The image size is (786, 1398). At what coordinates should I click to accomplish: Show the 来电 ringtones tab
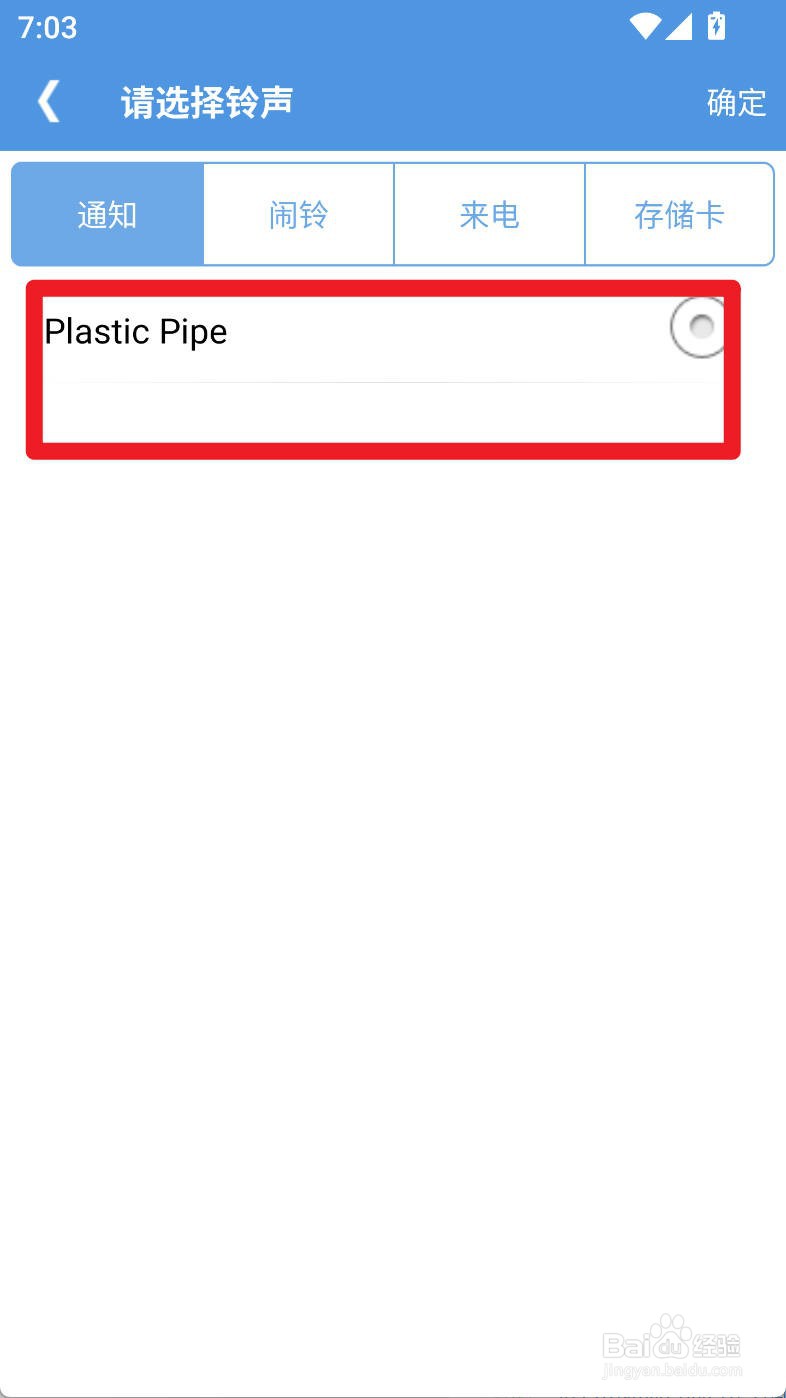489,215
